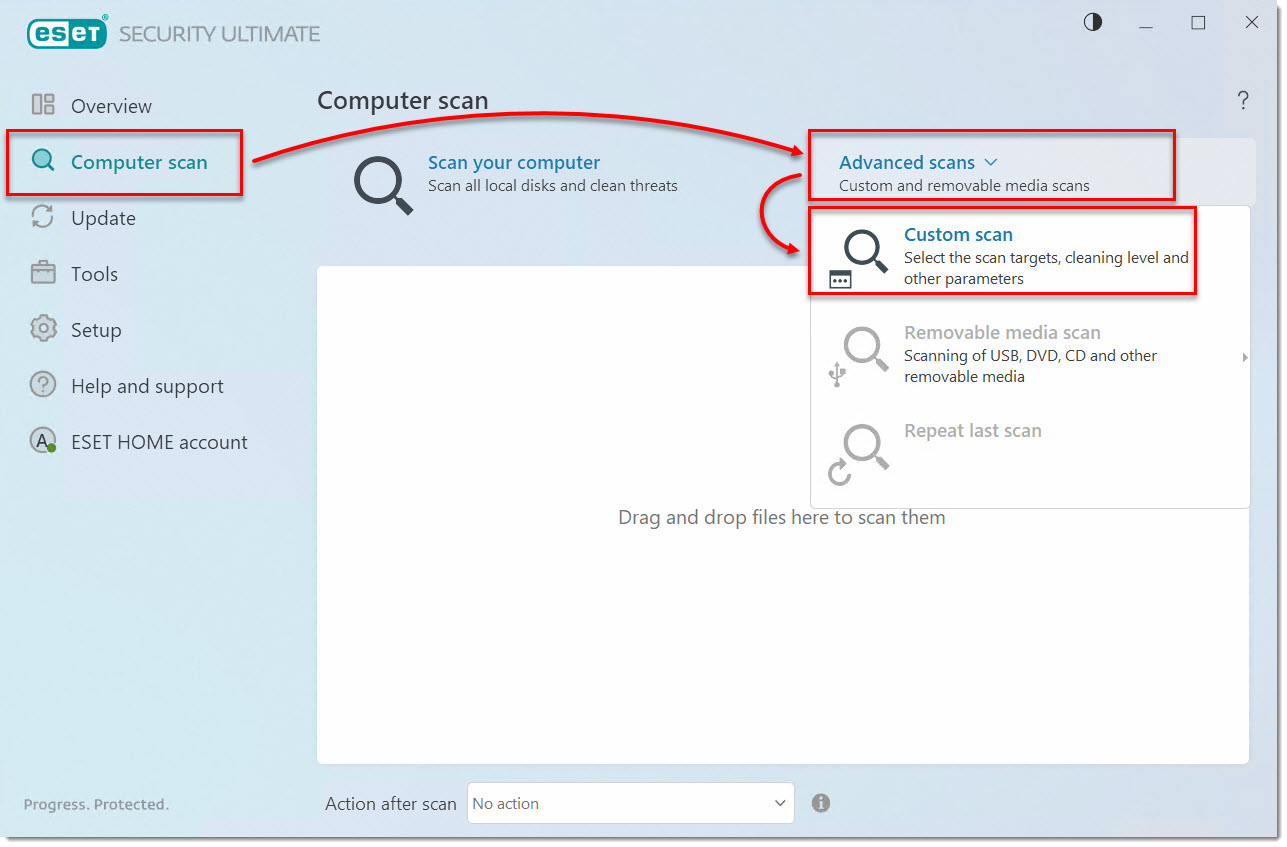Navigate to the Tools section
The height and width of the screenshot is (847, 1287).
pyautogui.click(x=94, y=274)
